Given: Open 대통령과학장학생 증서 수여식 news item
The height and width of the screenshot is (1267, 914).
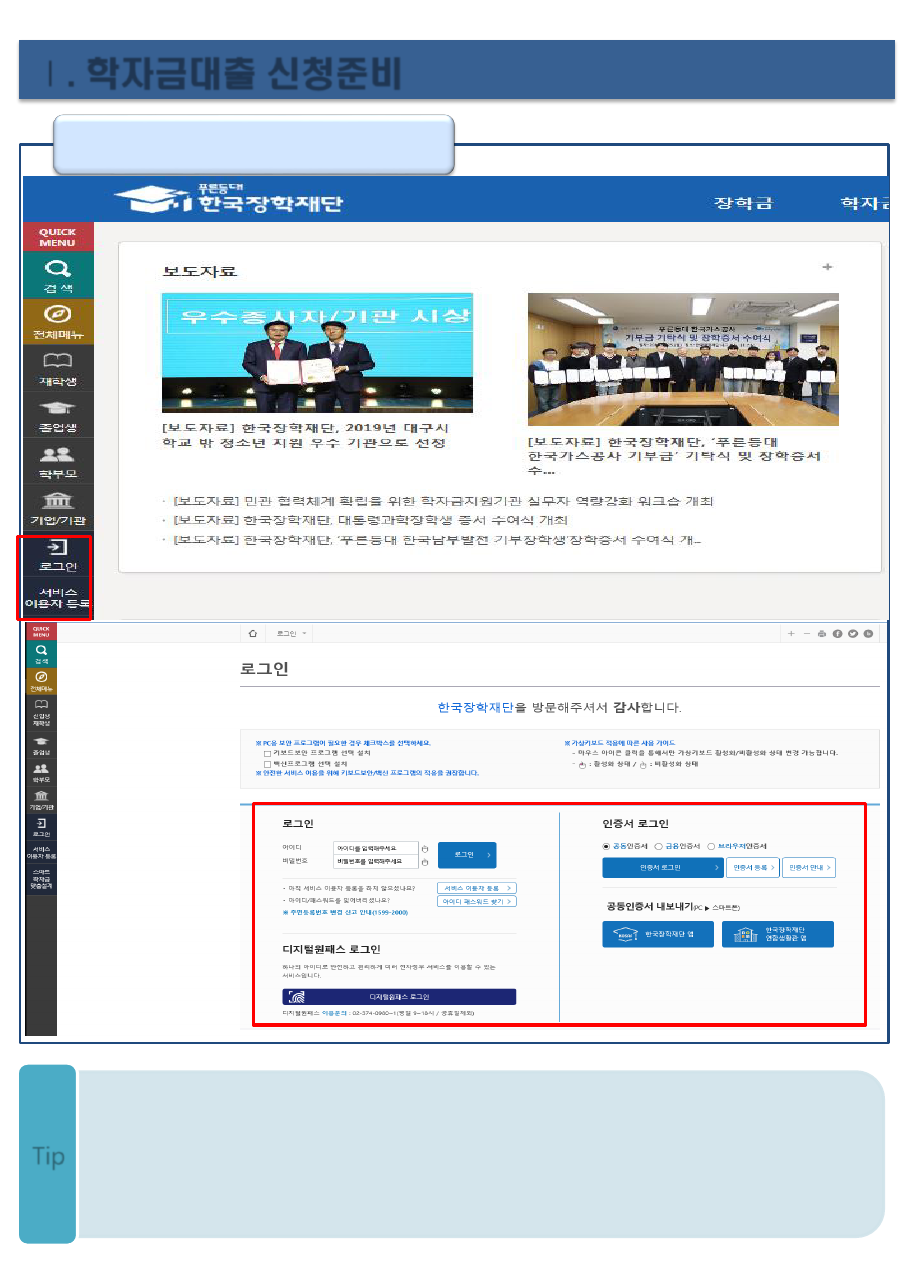Looking at the screenshot, I should (370, 520).
